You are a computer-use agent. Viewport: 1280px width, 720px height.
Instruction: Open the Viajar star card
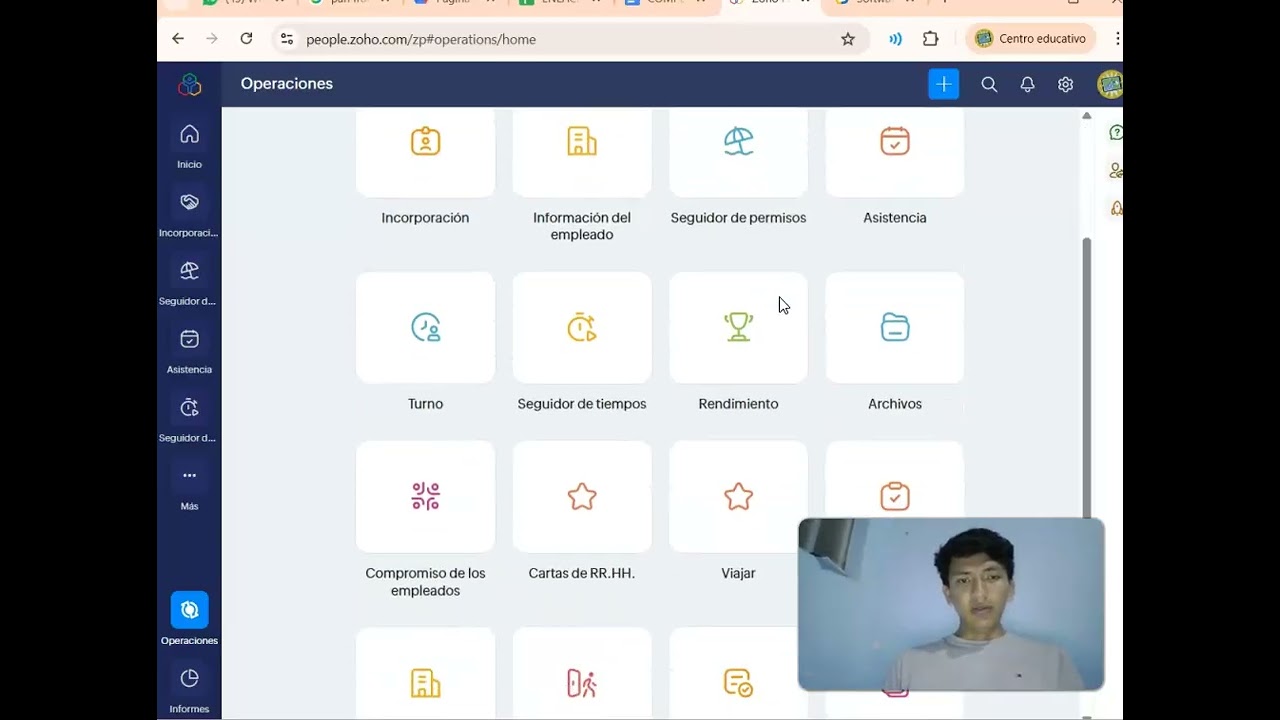point(738,497)
